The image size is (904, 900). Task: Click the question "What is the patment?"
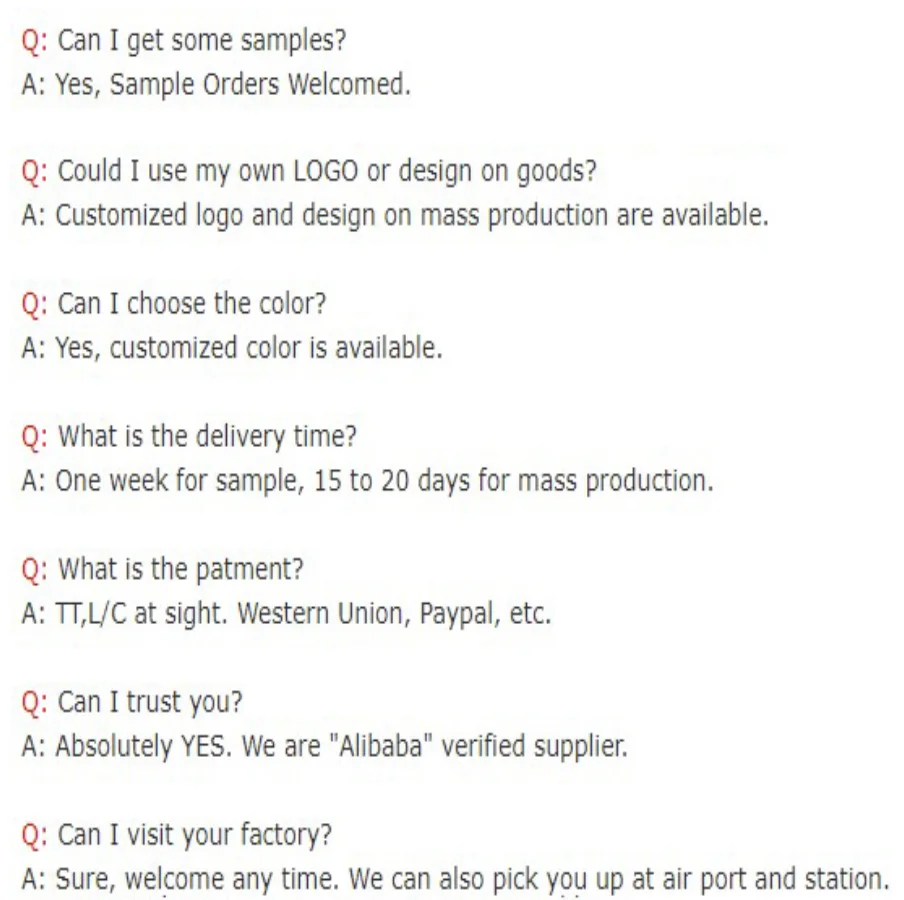[x=181, y=569]
